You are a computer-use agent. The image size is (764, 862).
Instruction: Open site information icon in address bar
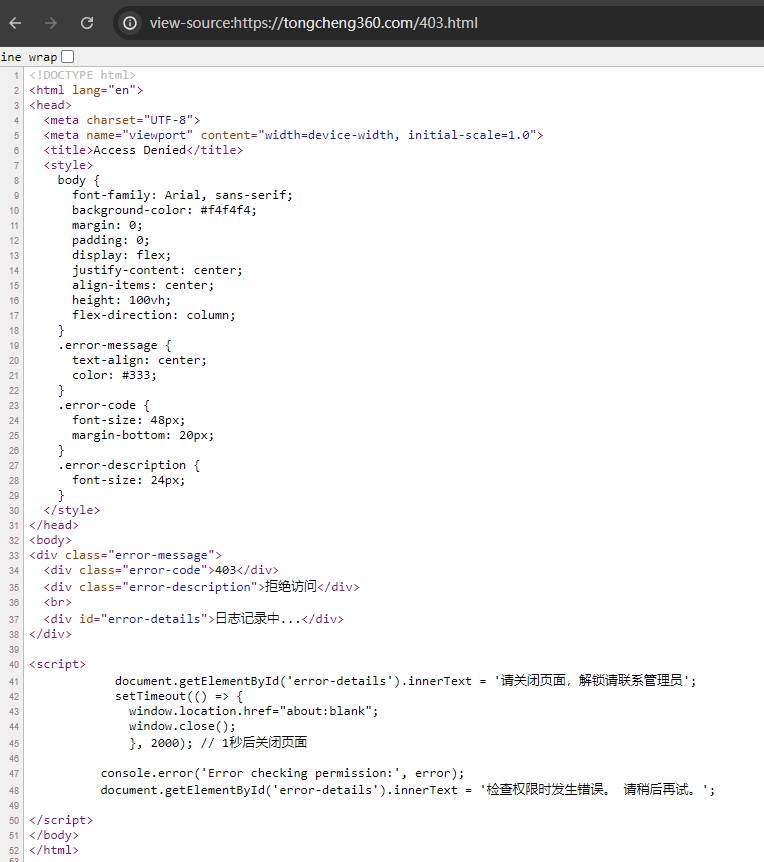click(x=130, y=23)
